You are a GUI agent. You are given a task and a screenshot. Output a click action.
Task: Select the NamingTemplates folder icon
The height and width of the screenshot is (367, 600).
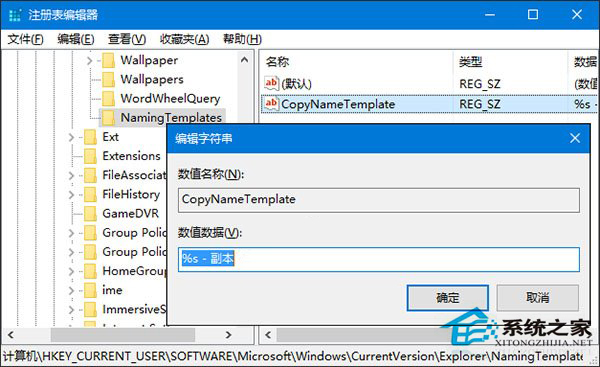click(109, 118)
